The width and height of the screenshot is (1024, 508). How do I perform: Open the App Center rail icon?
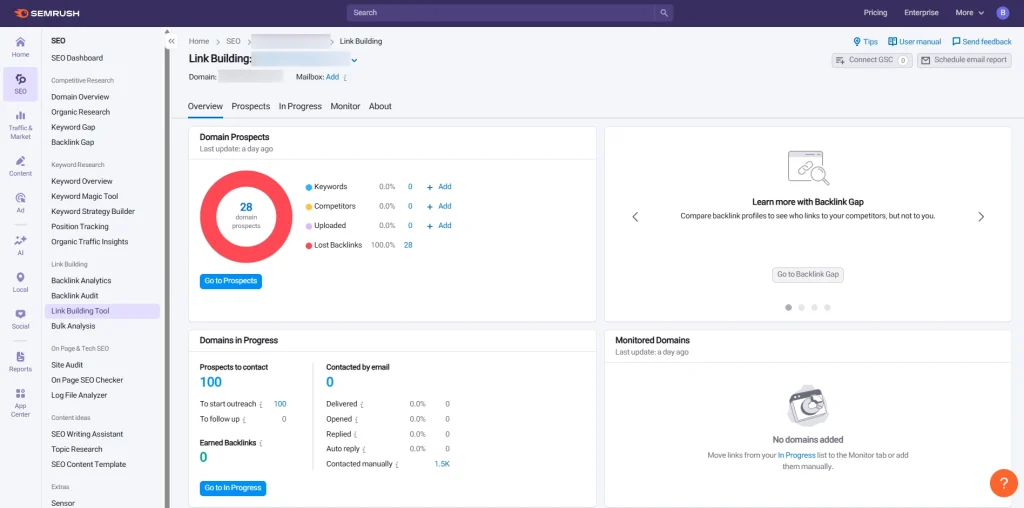pyautogui.click(x=20, y=402)
